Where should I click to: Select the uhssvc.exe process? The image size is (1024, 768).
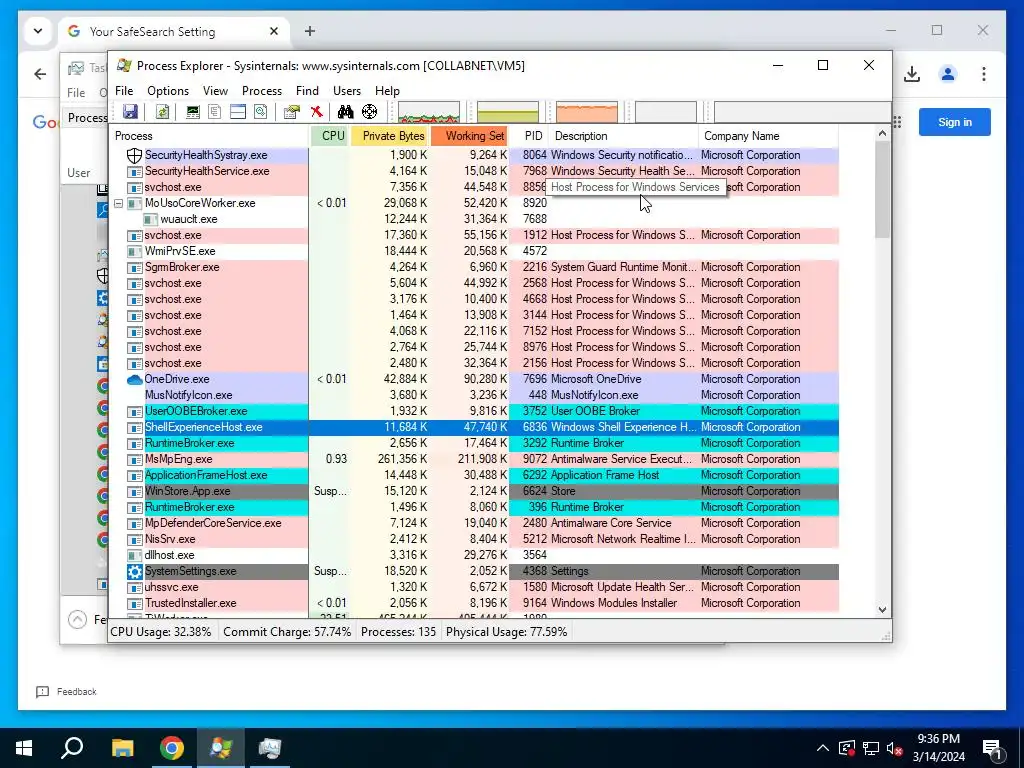(172, 587)
